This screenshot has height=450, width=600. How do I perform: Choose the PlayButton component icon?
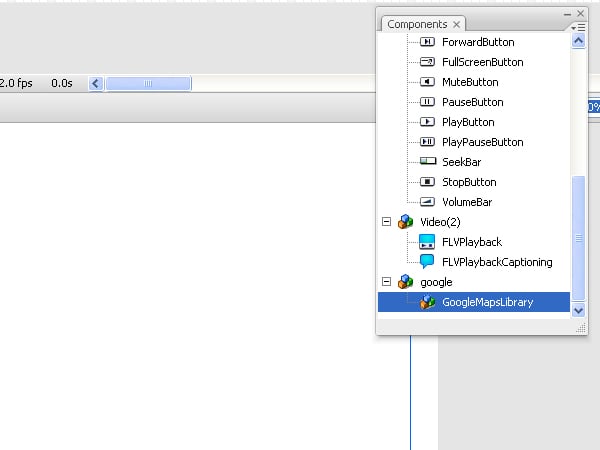tap(427, 122)
